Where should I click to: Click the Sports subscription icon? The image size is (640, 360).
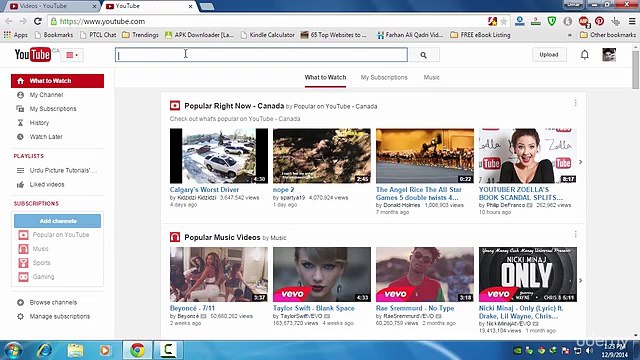pyautogui.click(x=23, y=262)
